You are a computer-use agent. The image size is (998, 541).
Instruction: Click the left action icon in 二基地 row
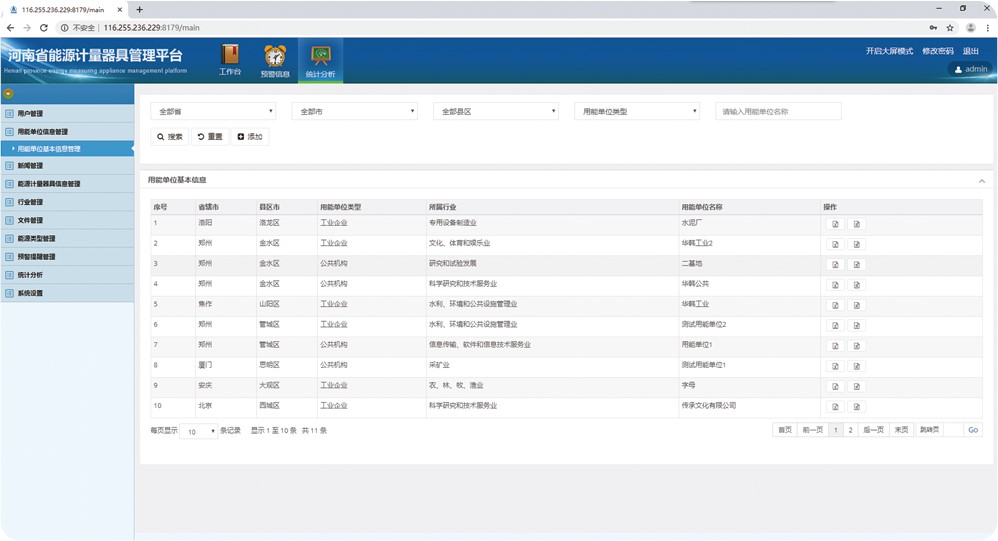pyautogui.click(x=835, y=265)
